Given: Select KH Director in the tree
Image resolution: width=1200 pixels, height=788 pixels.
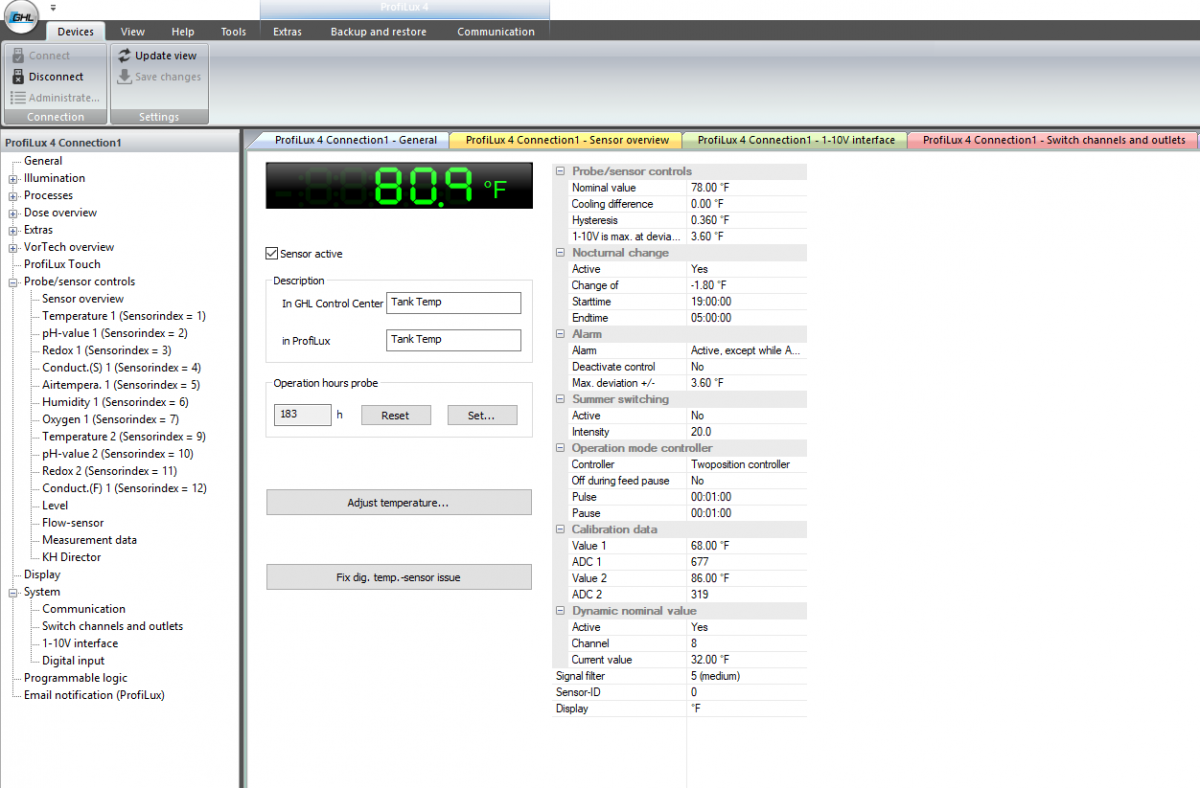Looking at the screenshot, I should (x=72, y=558).
